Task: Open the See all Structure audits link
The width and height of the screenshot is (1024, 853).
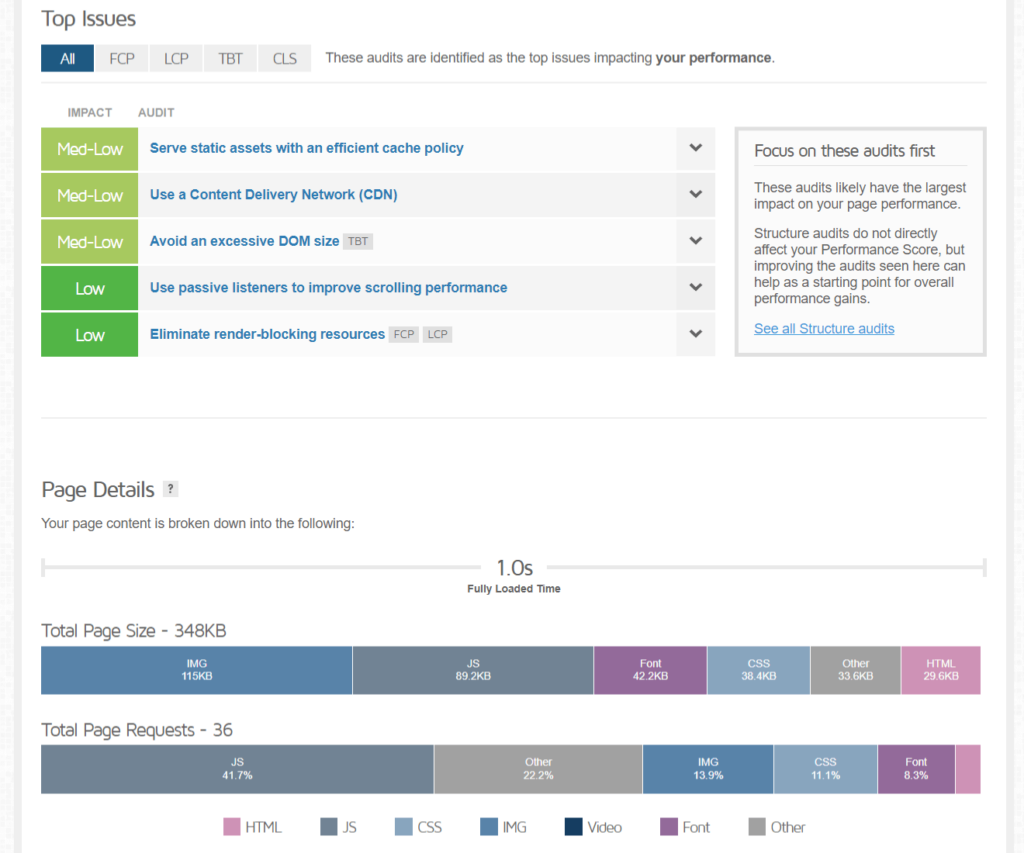Action: (x=824, y=328)
